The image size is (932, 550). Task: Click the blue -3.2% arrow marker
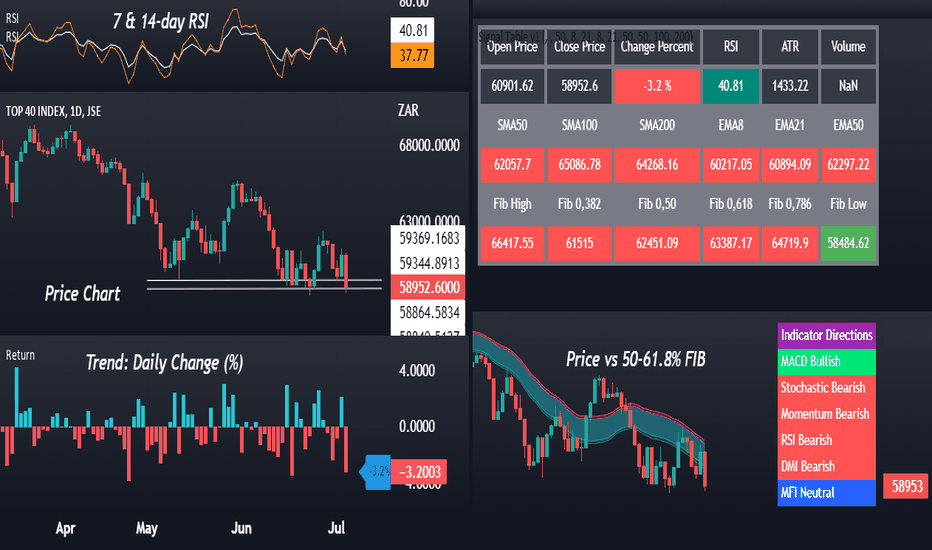(x=376, y=472)
